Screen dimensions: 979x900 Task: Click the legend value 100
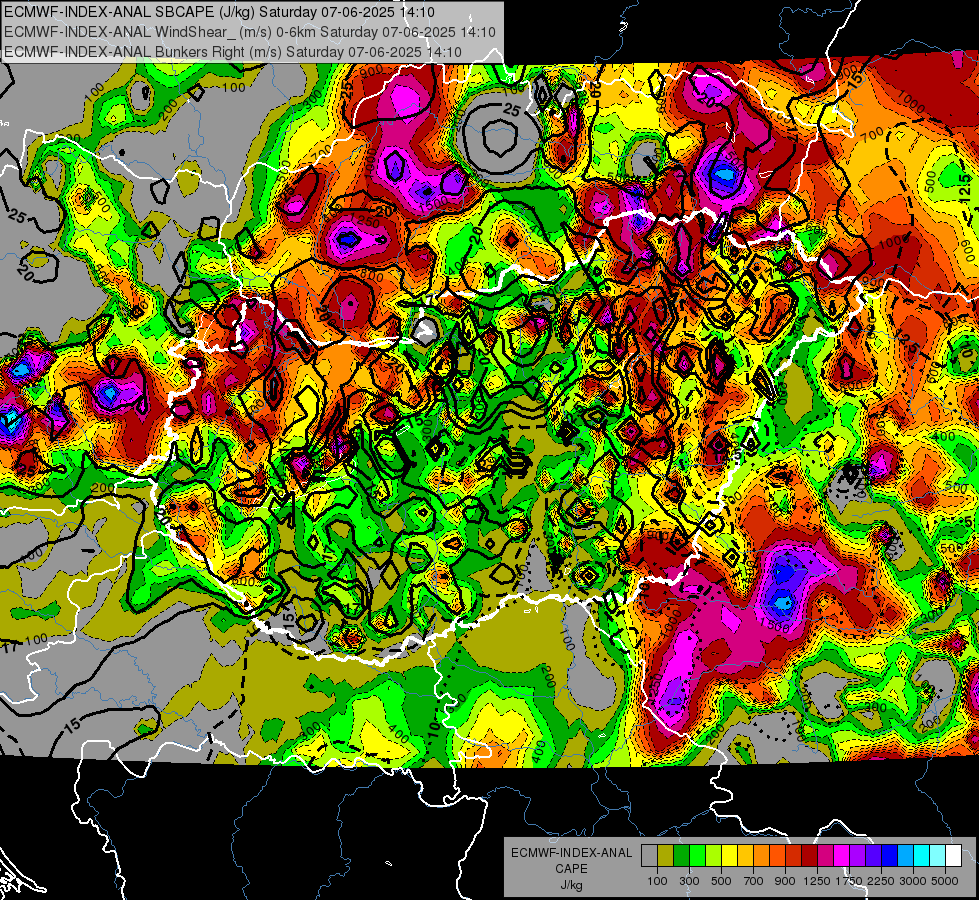[x=657, y=881]
